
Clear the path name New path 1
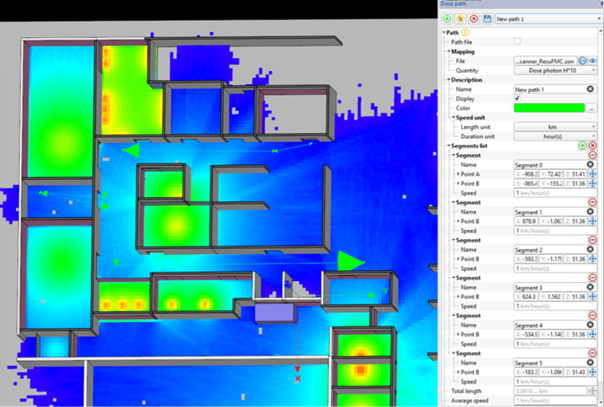[592, 89]
